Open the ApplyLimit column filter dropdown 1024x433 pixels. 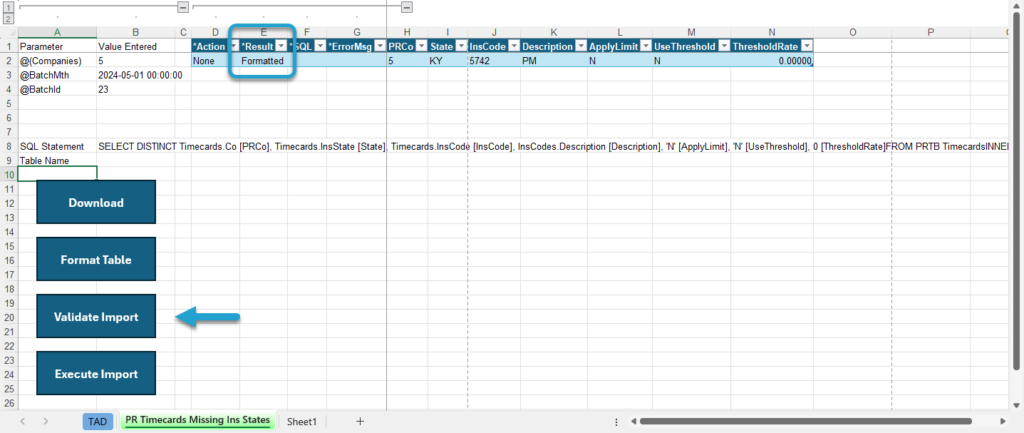[645, 46]
